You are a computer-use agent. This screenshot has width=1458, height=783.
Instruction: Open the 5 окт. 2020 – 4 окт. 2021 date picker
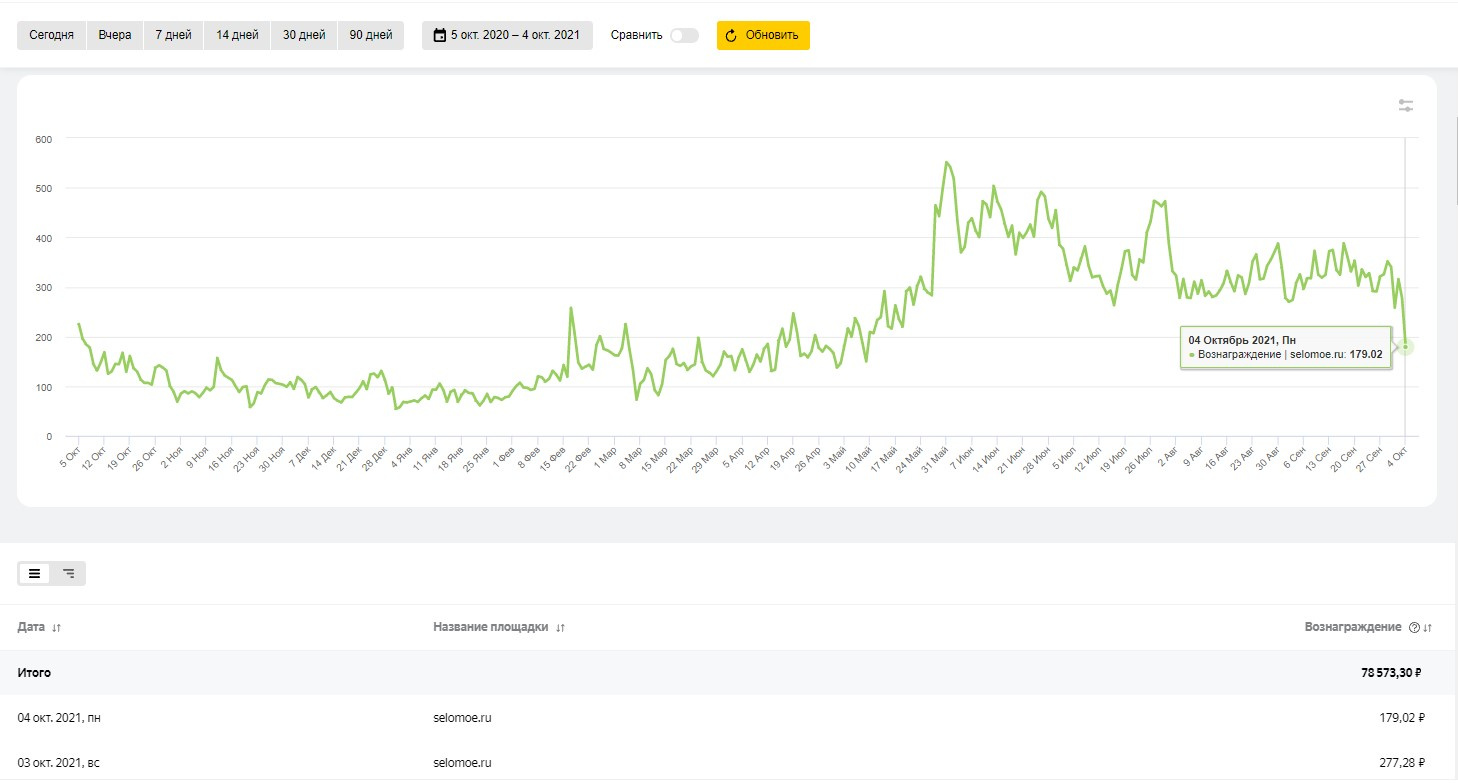pos(514,35)
